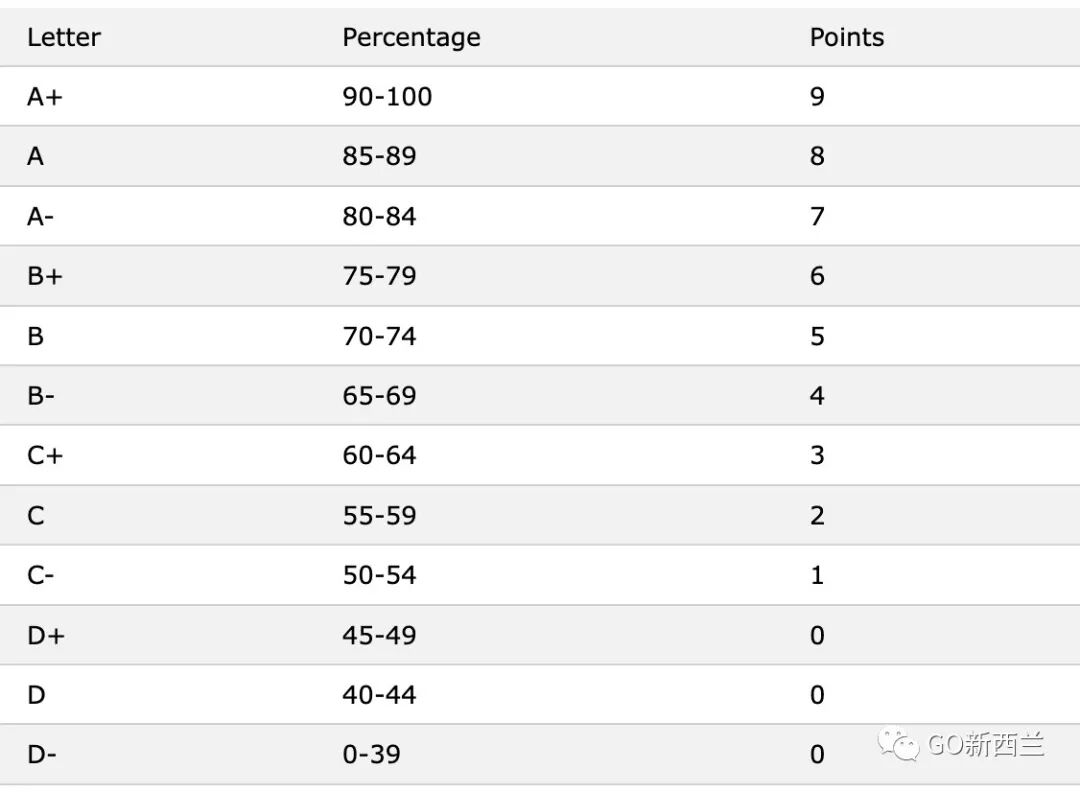Click the points value 5

[817, 337]
